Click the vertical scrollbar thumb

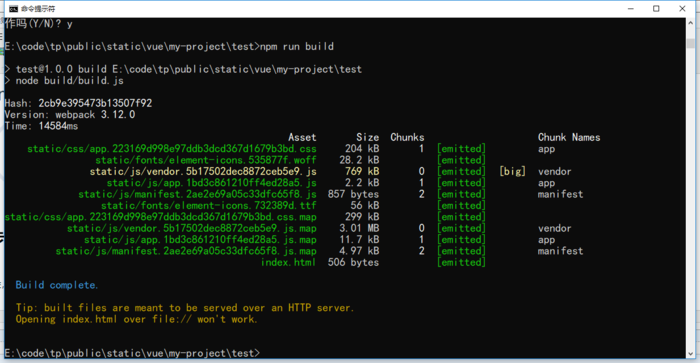click(691, 43)
